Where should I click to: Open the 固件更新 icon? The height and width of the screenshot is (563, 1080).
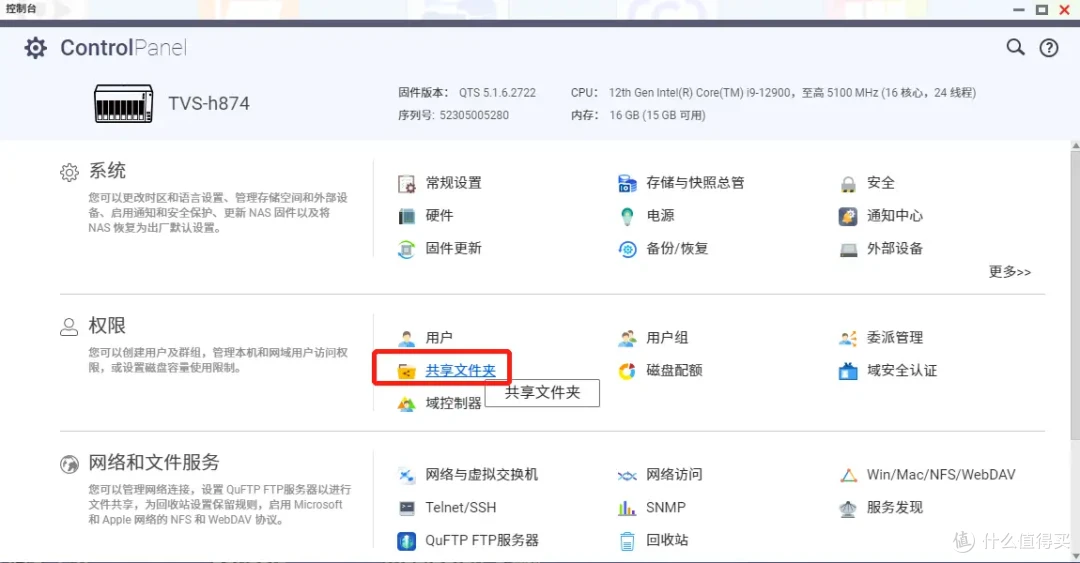tap(406, 249)
